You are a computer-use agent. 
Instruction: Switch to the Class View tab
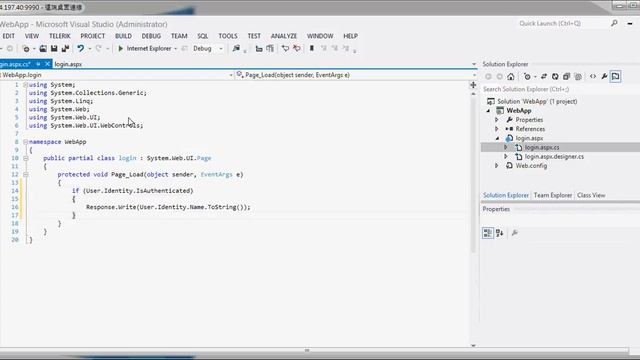point(591,195)
